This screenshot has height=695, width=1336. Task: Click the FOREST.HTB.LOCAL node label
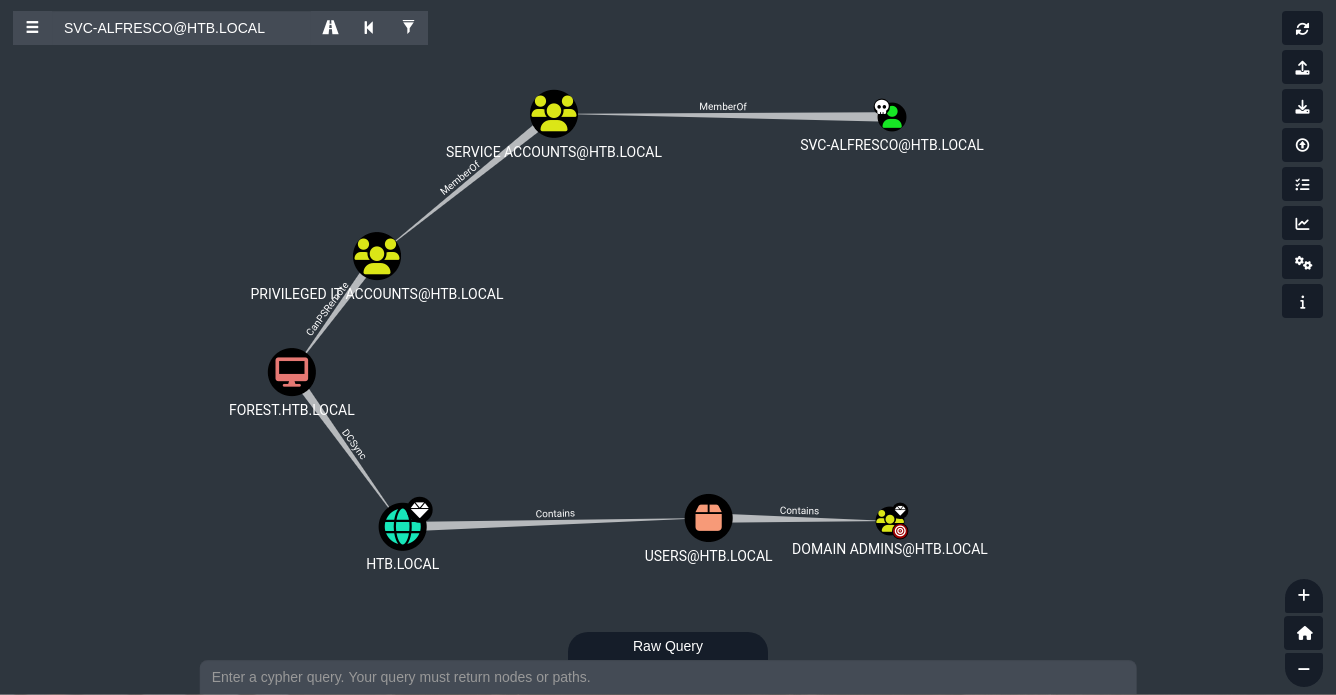click(292, 410)
